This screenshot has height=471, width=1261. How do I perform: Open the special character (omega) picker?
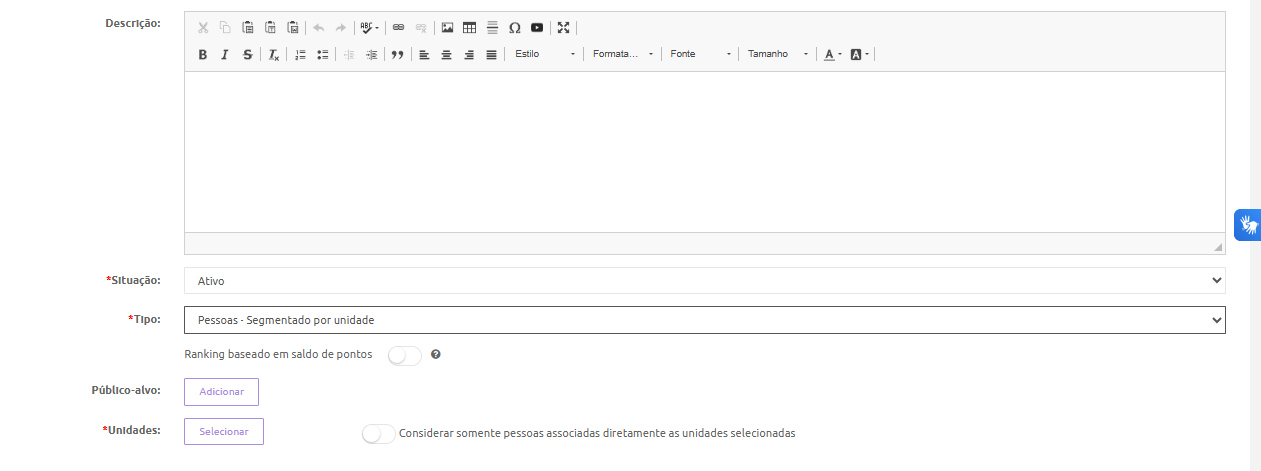514,28
